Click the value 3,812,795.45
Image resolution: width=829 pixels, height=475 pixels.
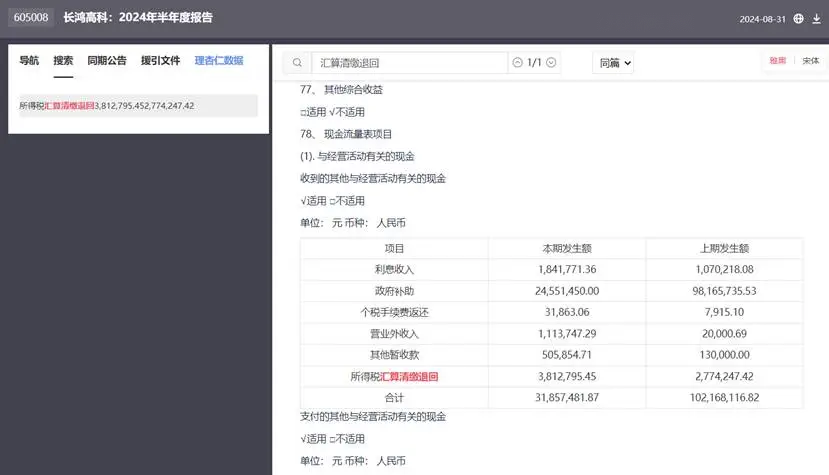pyautogui.click(x=567, y=377)
